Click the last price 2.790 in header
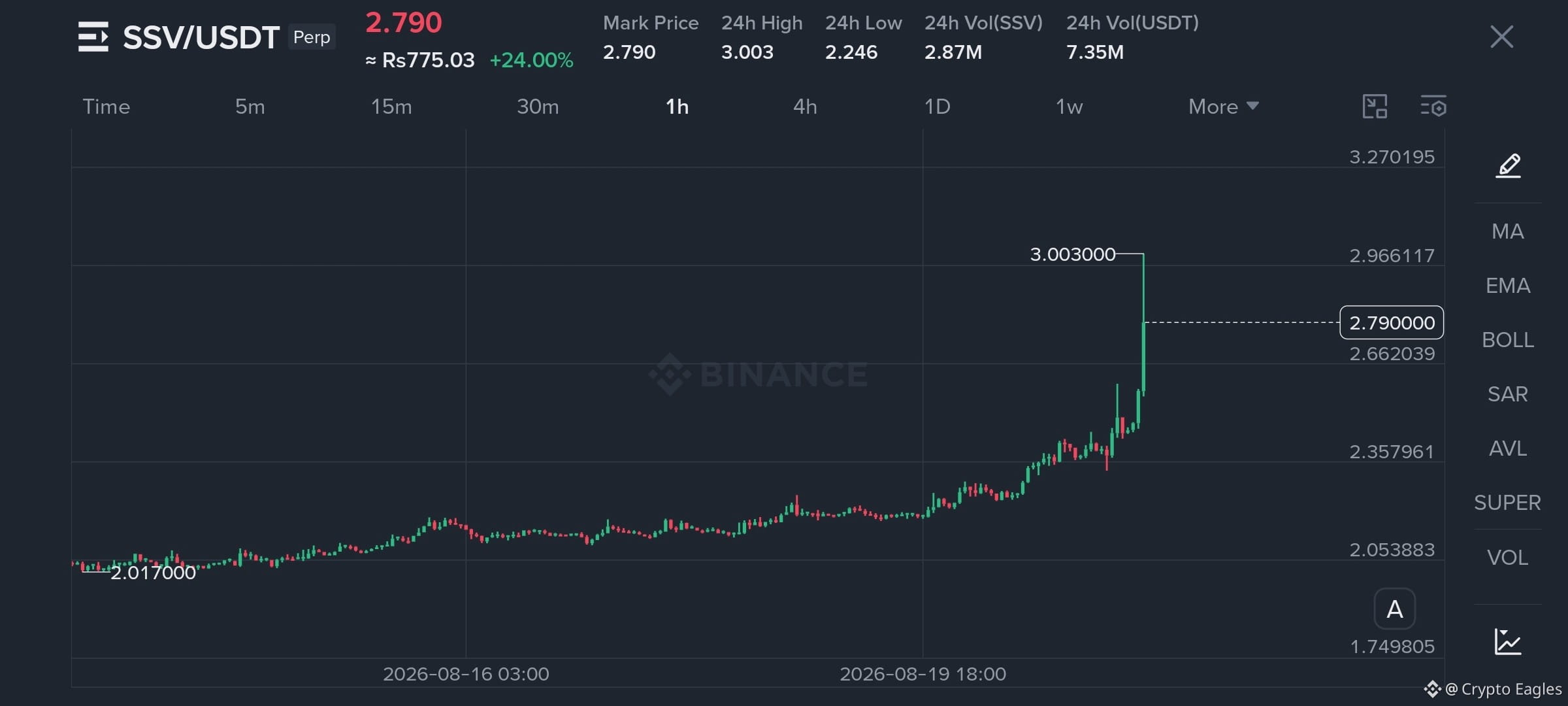1568x706 pixels. pyautogui.click(x=404, y=23)
